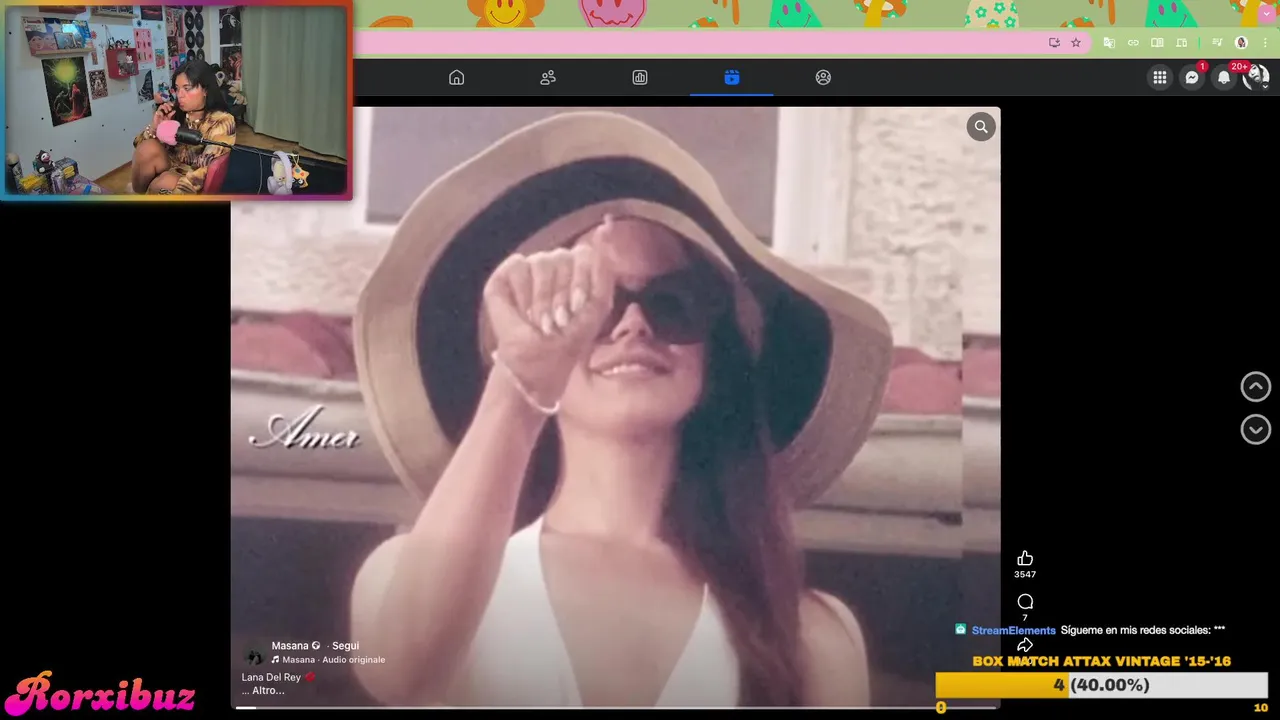Image resolution: width=1280 pixels, height=720 pixels.
Task: Bookmark the page with star icon
Action: (1076, 42)
